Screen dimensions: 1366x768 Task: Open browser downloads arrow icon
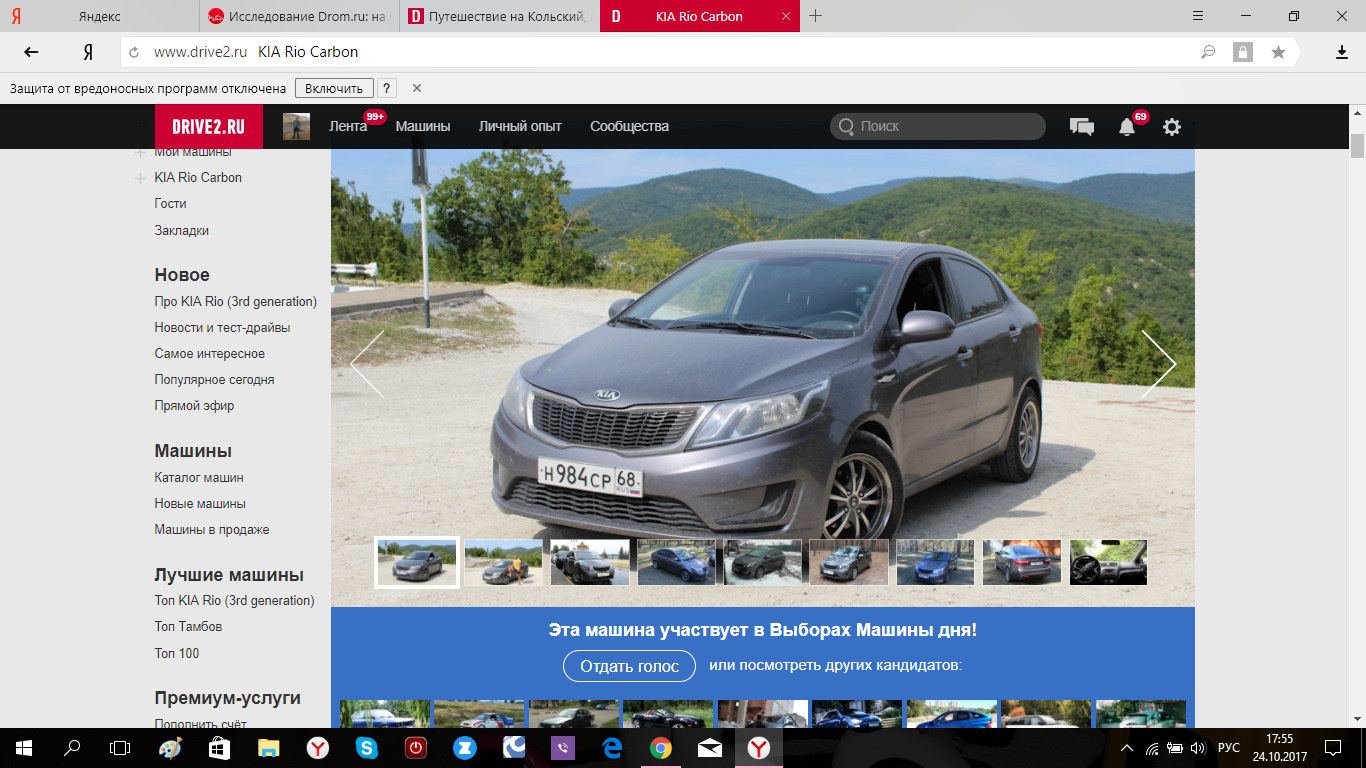[1342, 52]
